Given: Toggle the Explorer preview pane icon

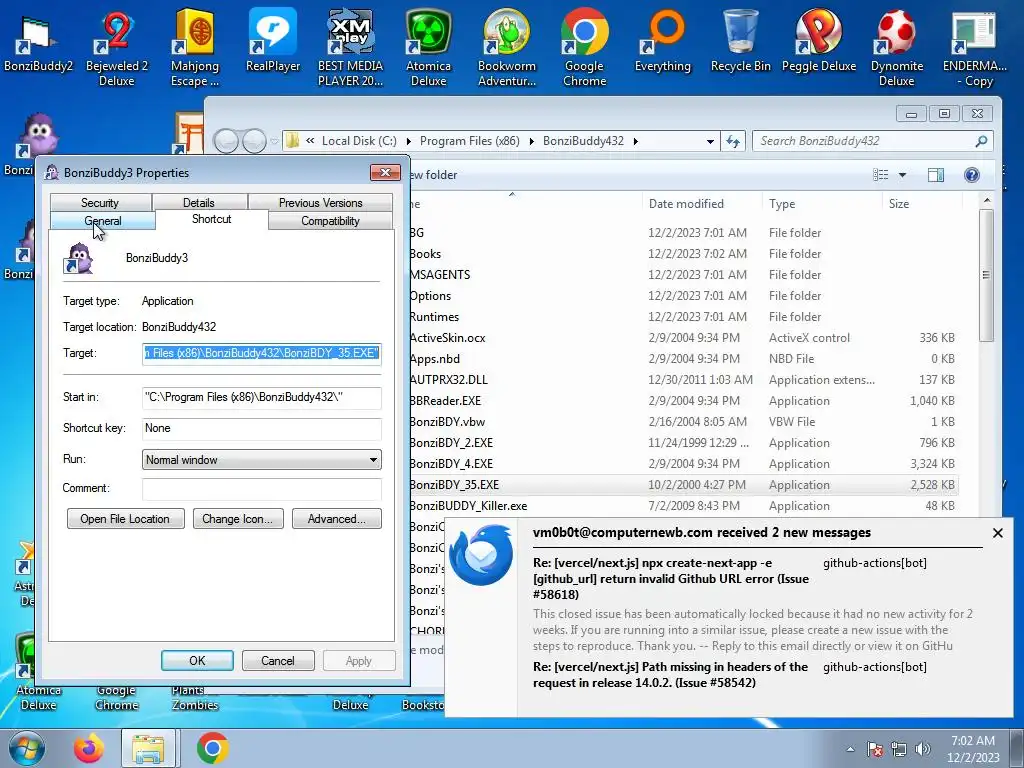Looking at the screenshot, I should tap(936, 174).
